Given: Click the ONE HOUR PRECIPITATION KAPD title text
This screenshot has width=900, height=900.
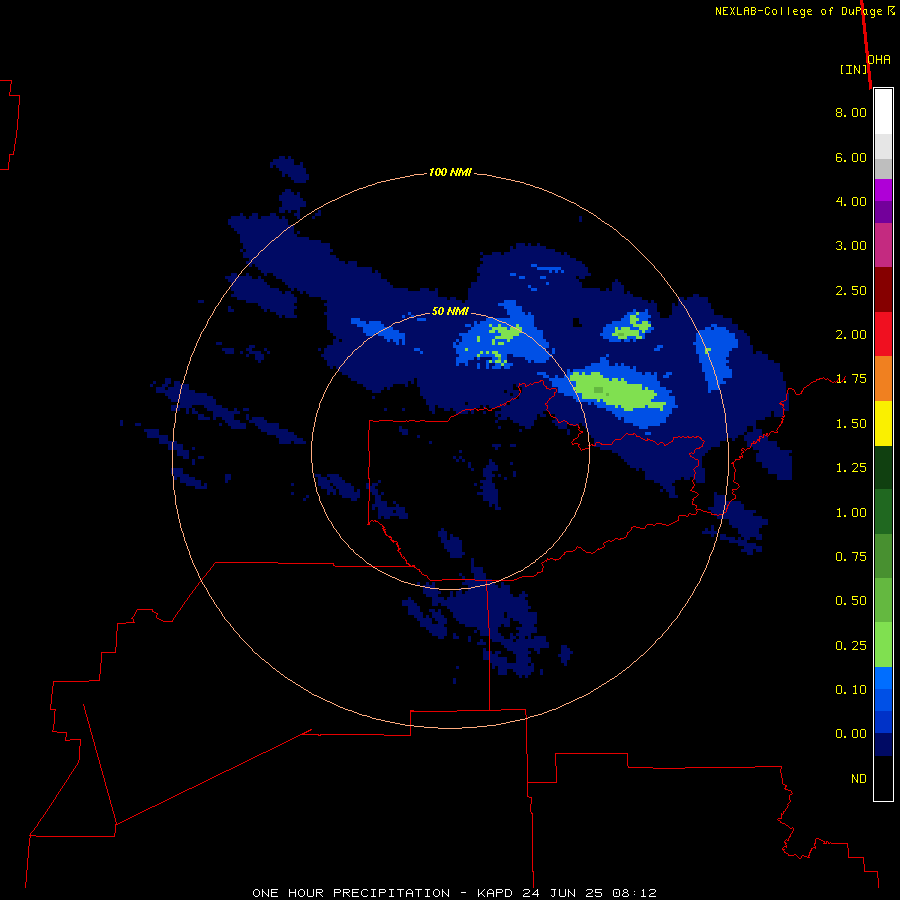Looking at the screenshot, I should pos(454,893).
